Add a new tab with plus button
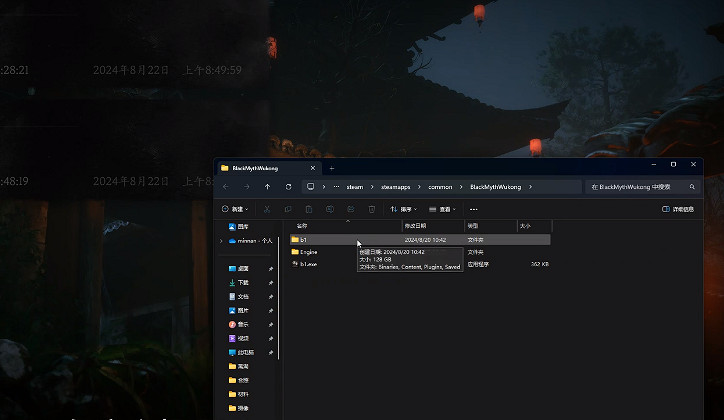The image size is (724, 420). 332,168
